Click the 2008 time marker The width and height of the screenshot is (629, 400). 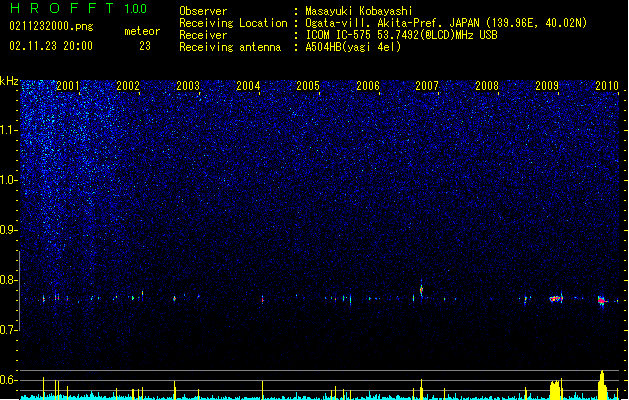[x=487, y=85]
